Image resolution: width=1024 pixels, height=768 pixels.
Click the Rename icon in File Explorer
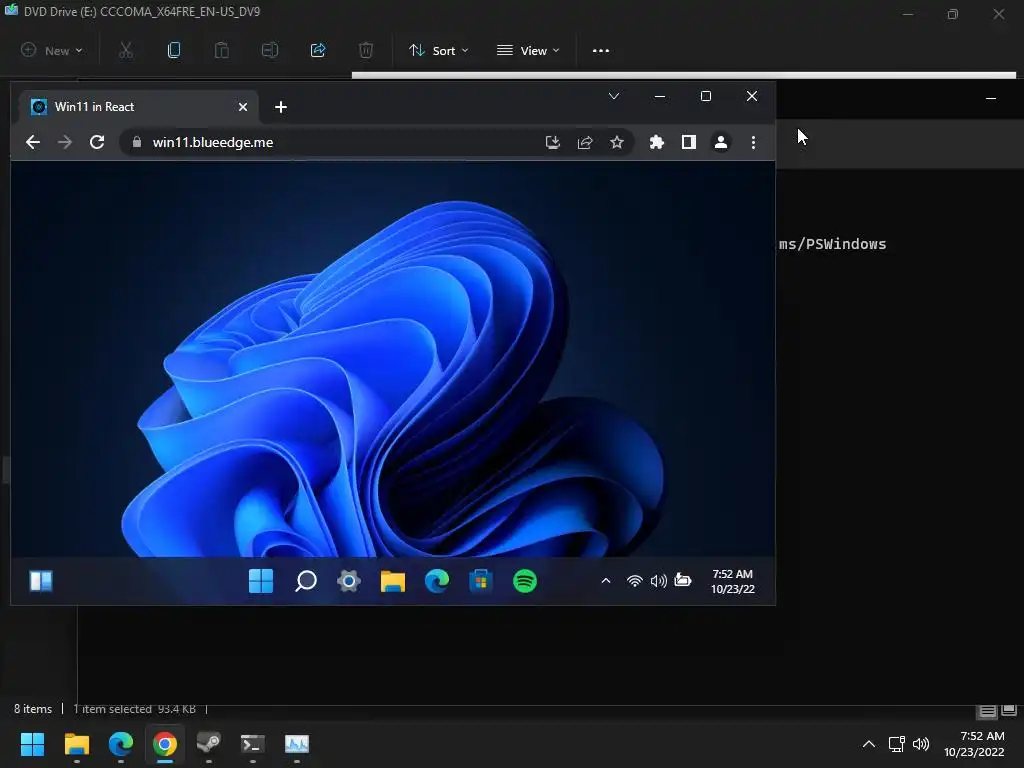click(x=270, y=50)
